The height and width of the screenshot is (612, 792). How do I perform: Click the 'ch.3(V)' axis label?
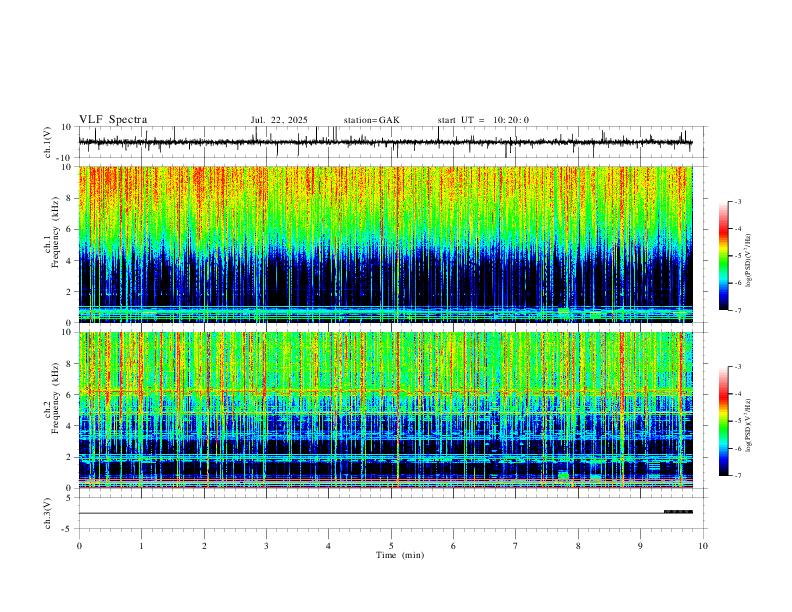(x=48, y=514)
